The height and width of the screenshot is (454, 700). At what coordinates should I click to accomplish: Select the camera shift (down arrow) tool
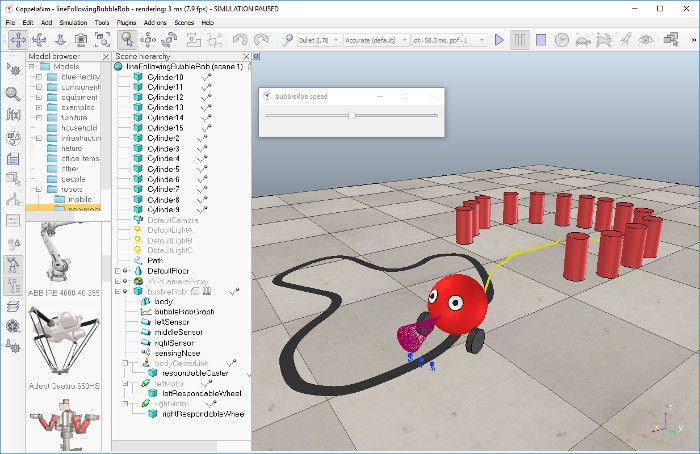pyautogui.click(x=60, y=40)
